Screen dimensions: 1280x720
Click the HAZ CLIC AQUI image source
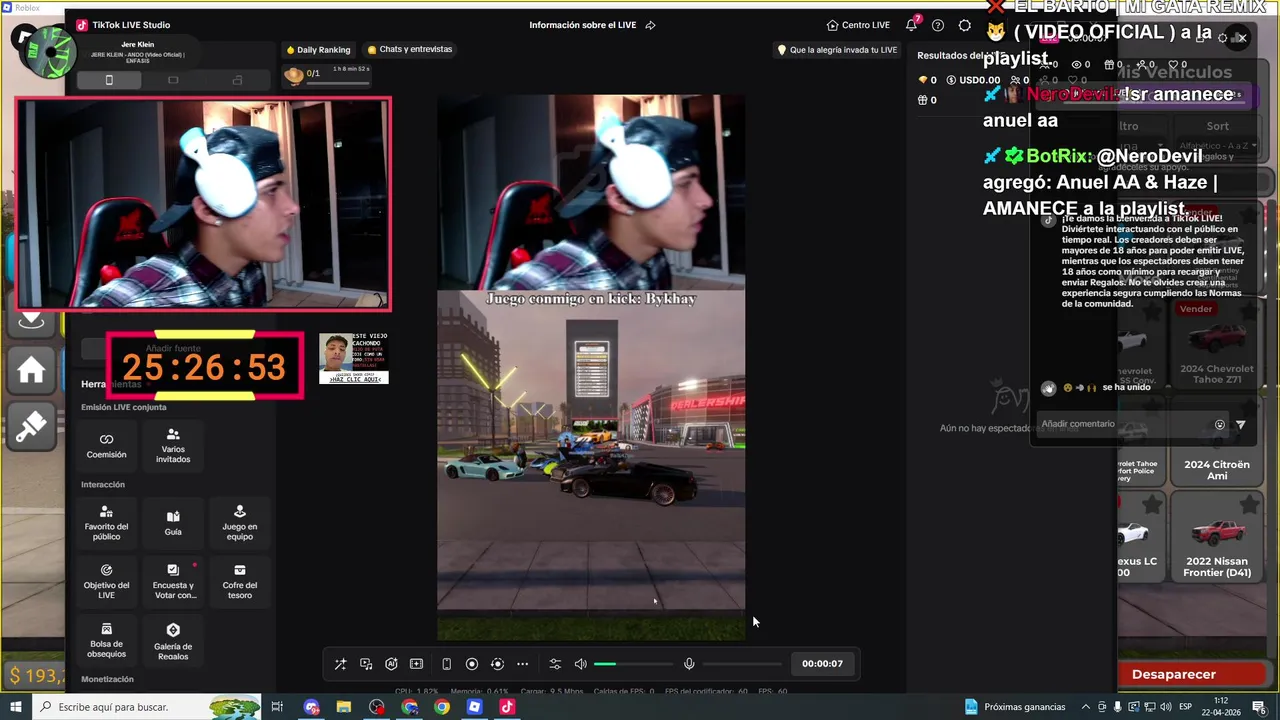[353, 359]
